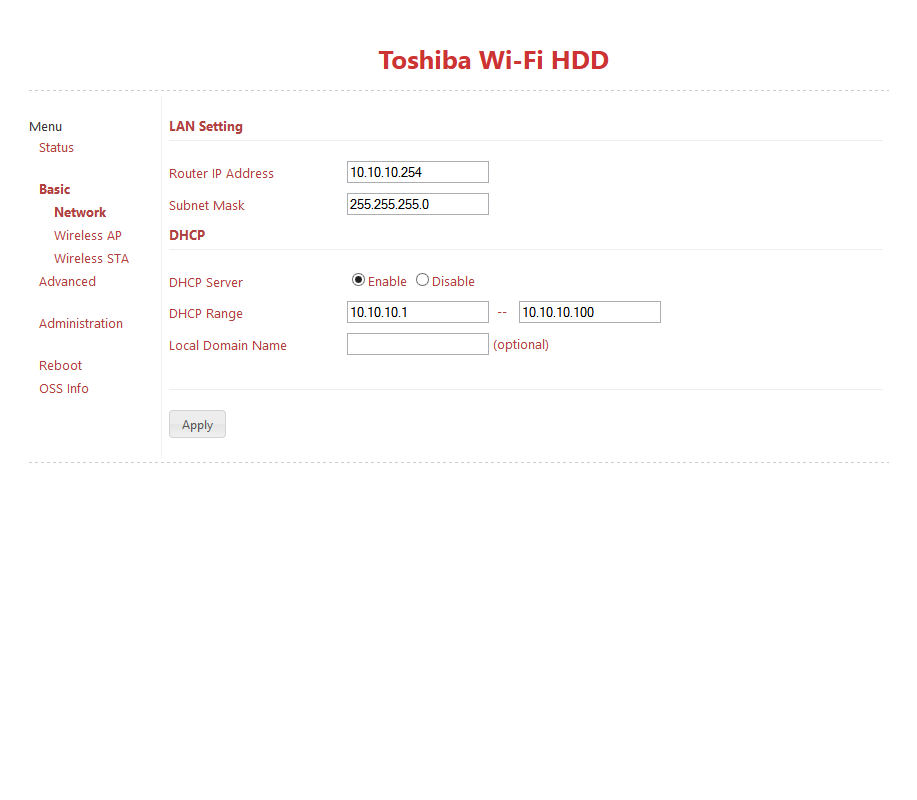Viewport: 917px width, 800px height.
Task: Select the Network submenu item
Action: click(x=80, y=212)
